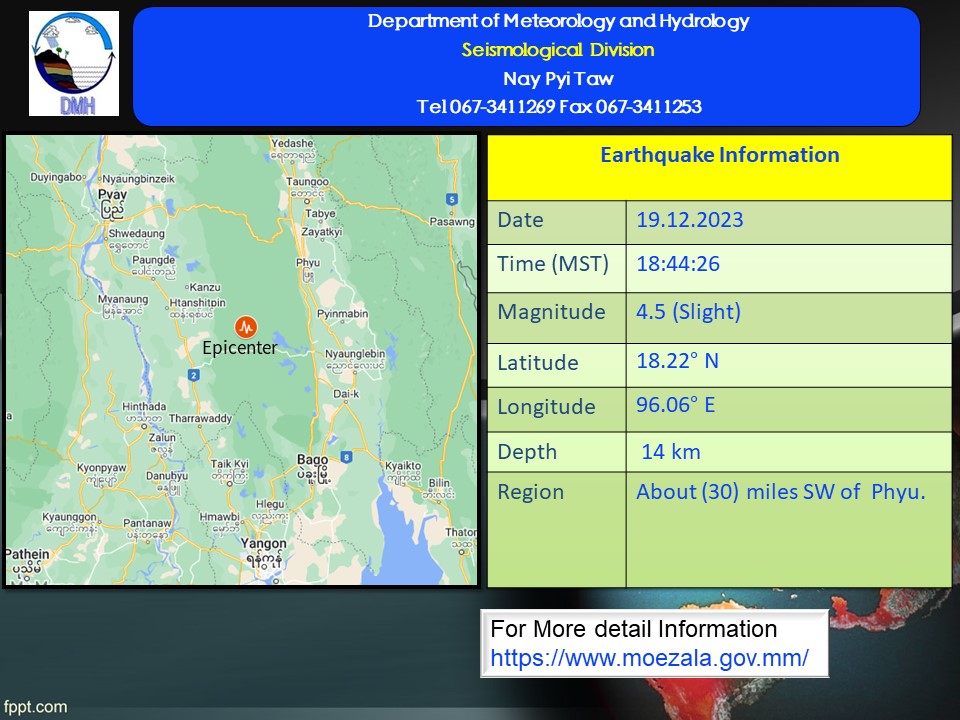Click Paungde label on map
The width and height of the screenshot is (960, 720).
[153, 260]
